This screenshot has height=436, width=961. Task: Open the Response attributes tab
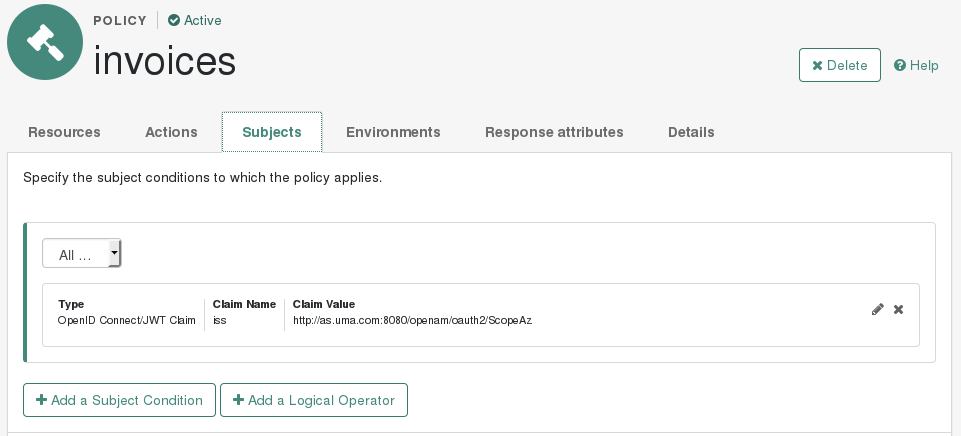[x=554, y=132]
